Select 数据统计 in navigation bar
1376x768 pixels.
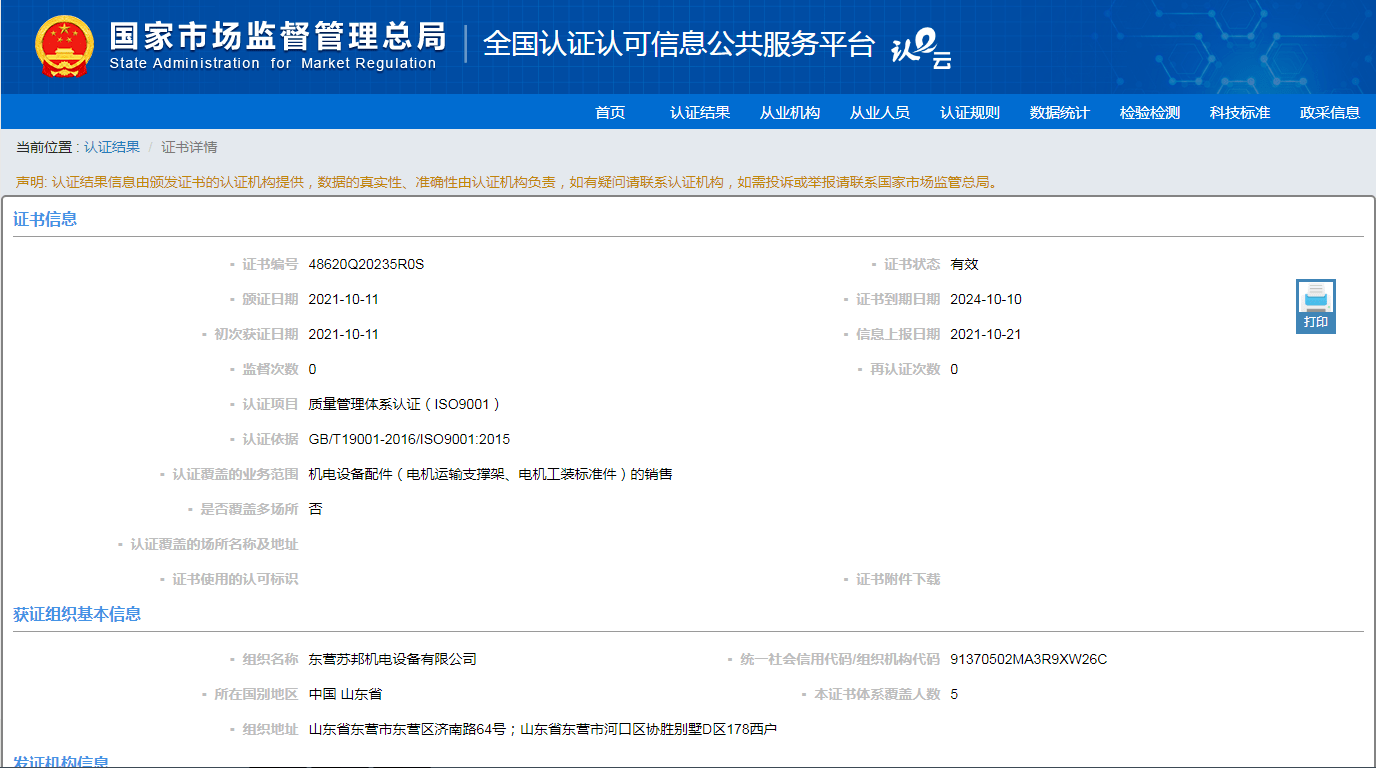(1060, 113)
